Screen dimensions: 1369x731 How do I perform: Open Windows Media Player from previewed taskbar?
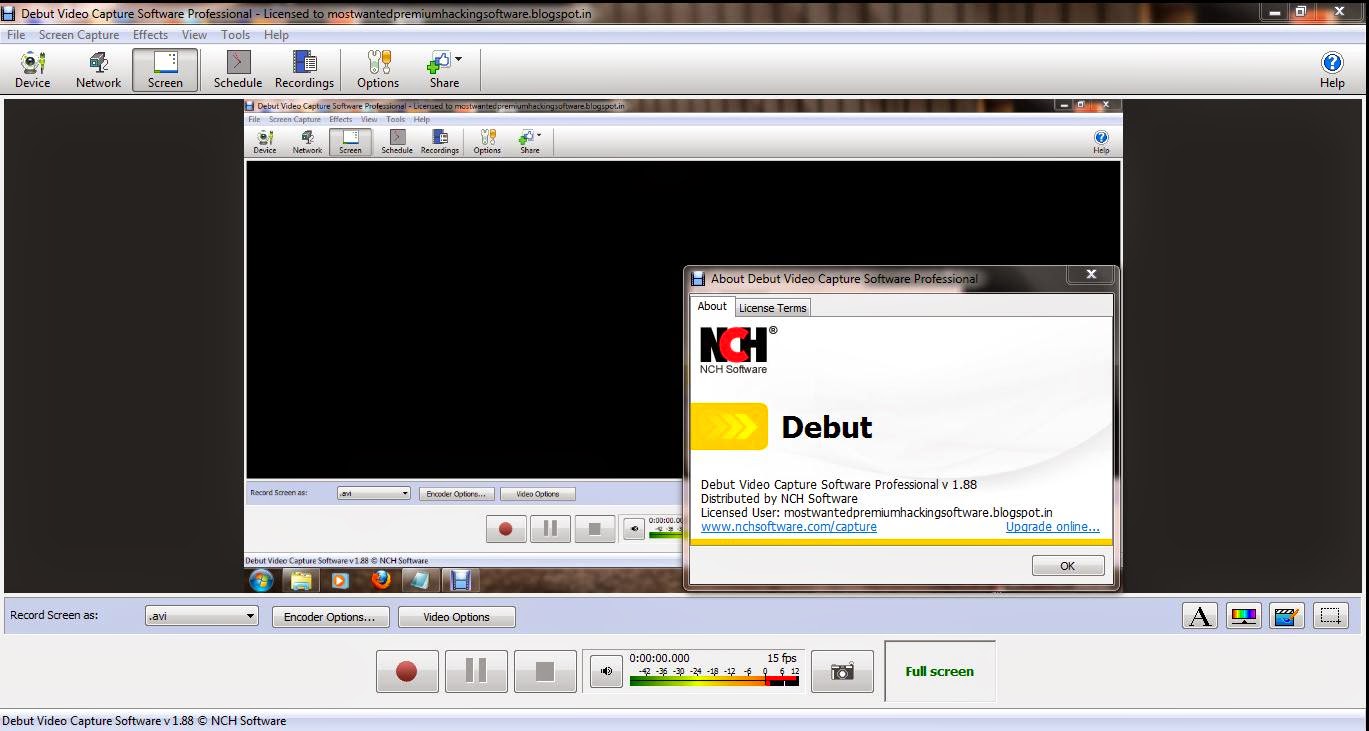[340, 580]
